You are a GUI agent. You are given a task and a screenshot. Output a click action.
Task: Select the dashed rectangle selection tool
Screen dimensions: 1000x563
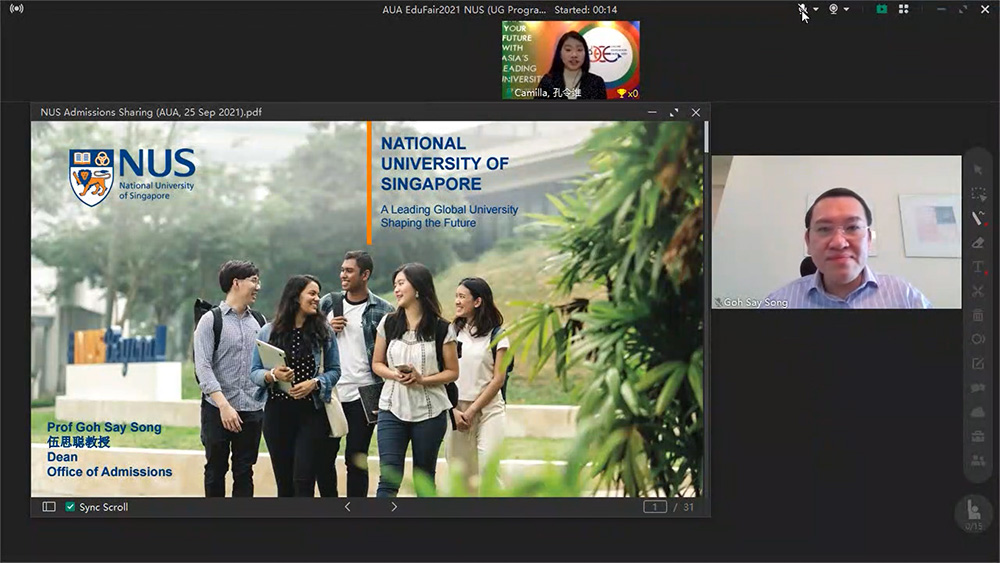pyautogui.click(x=978, y=194)
